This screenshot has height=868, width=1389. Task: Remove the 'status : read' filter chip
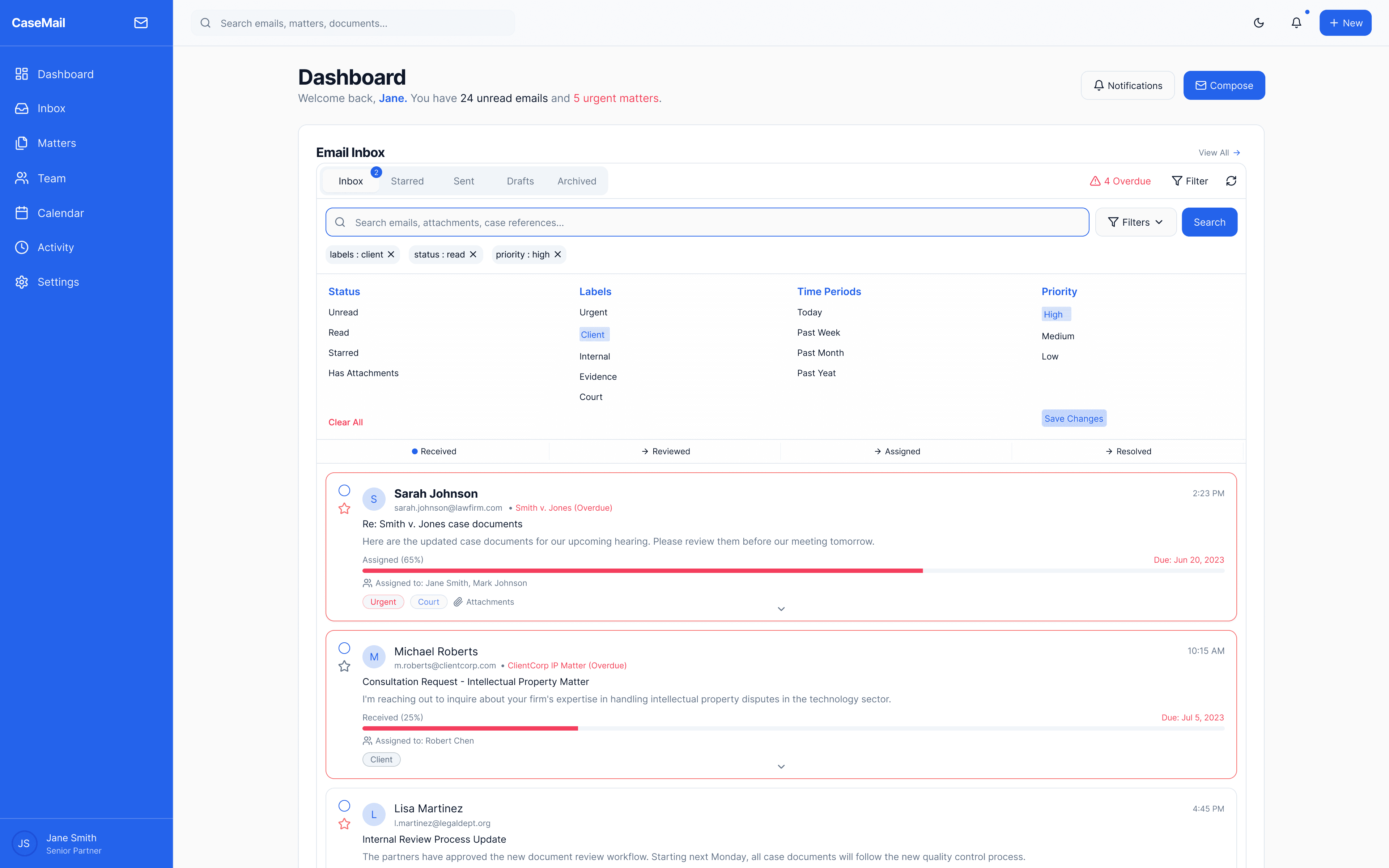click(473, 254)
